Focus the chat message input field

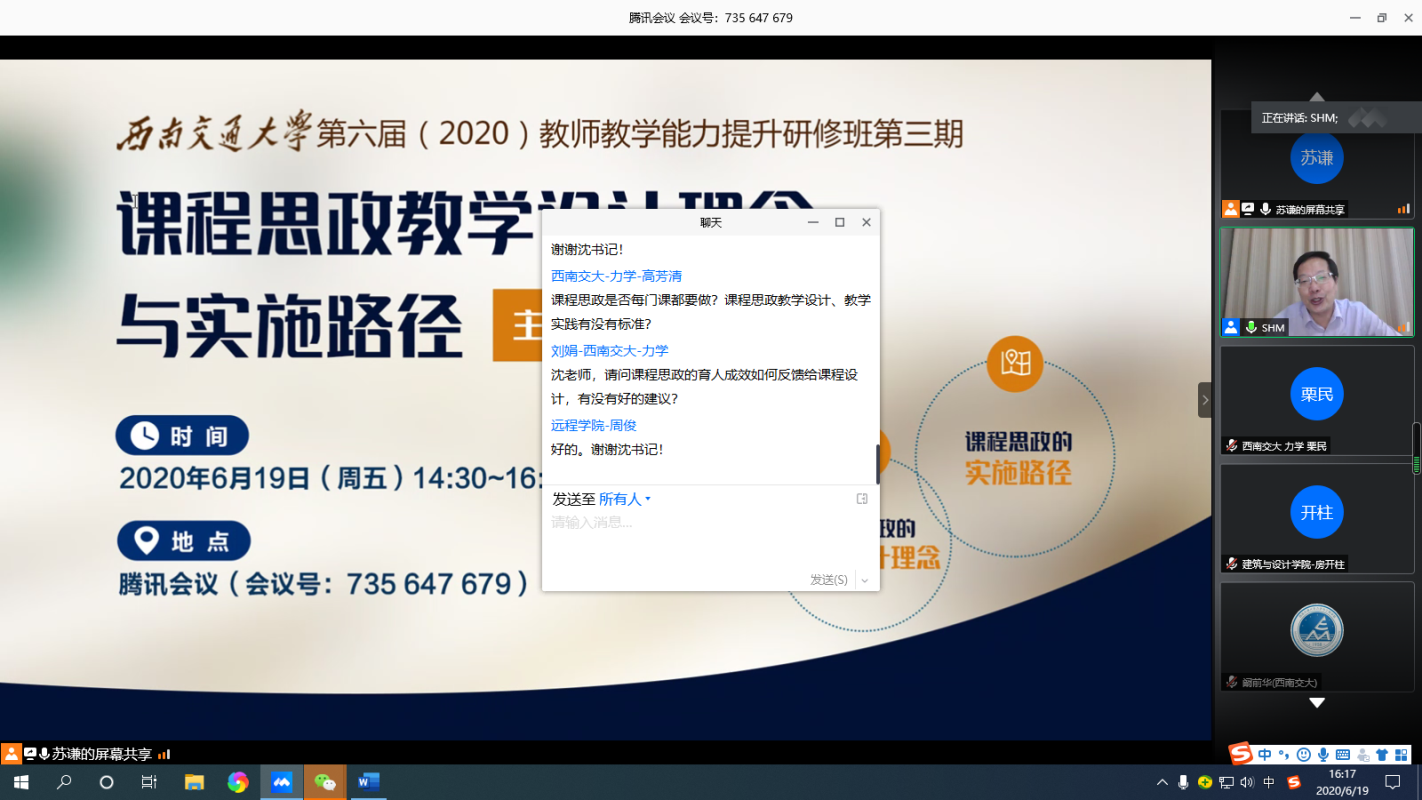700,540
